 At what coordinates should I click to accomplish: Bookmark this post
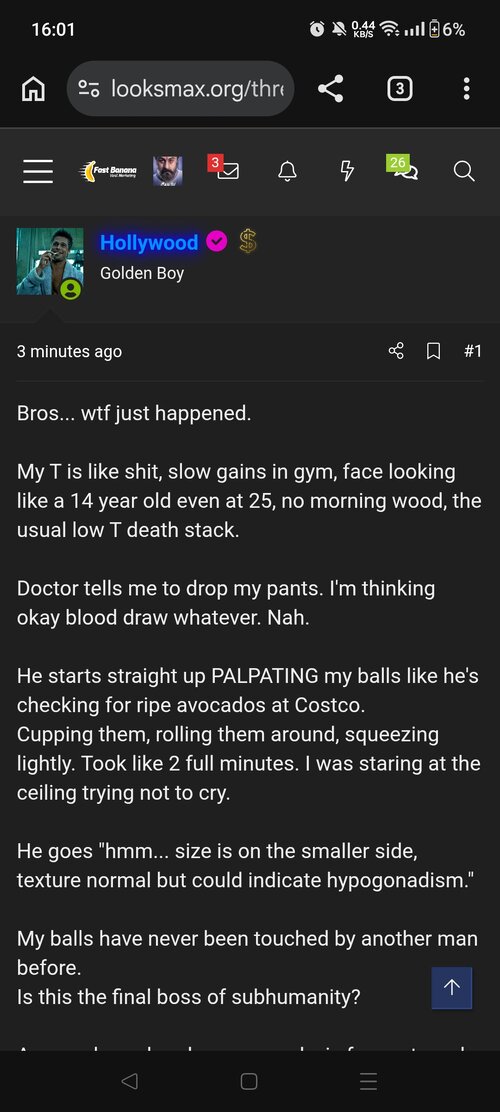433,351
